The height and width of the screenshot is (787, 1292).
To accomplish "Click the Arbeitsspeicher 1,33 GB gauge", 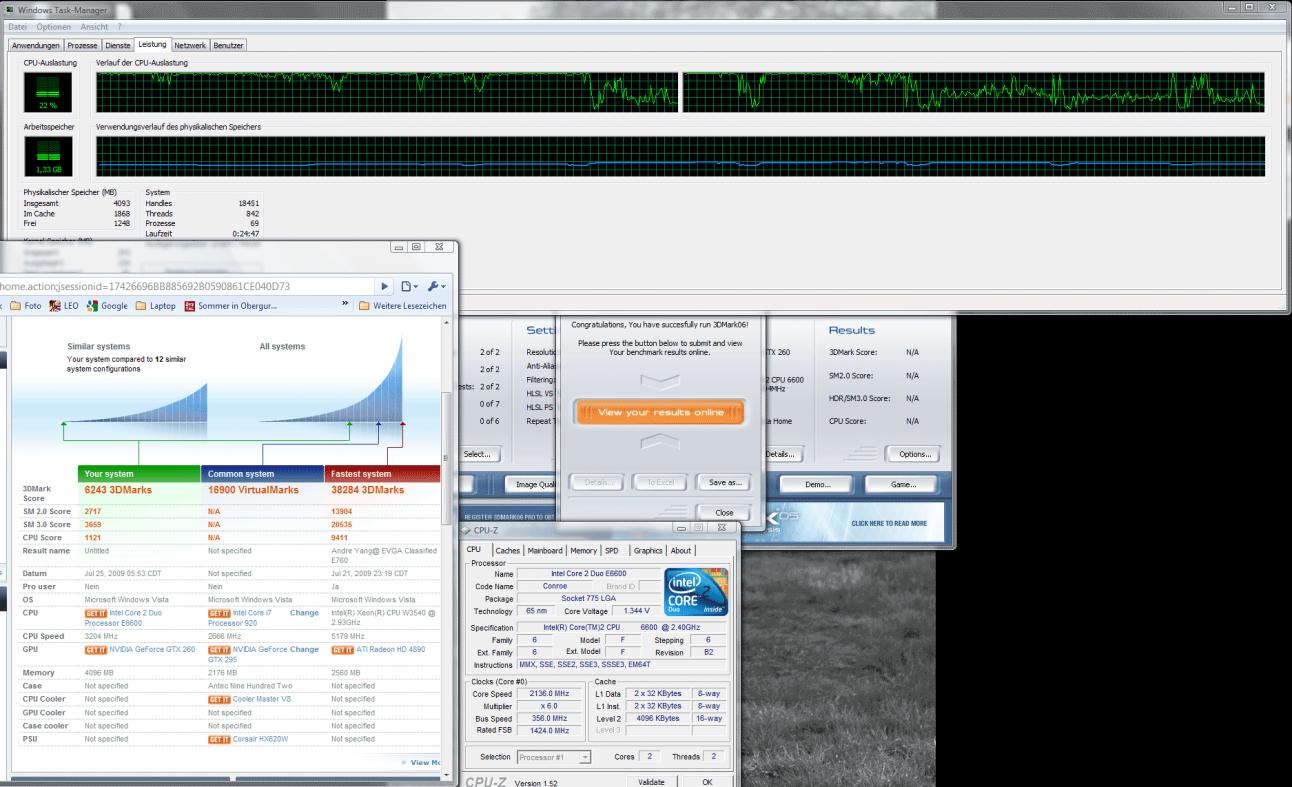I will (48, 158).
